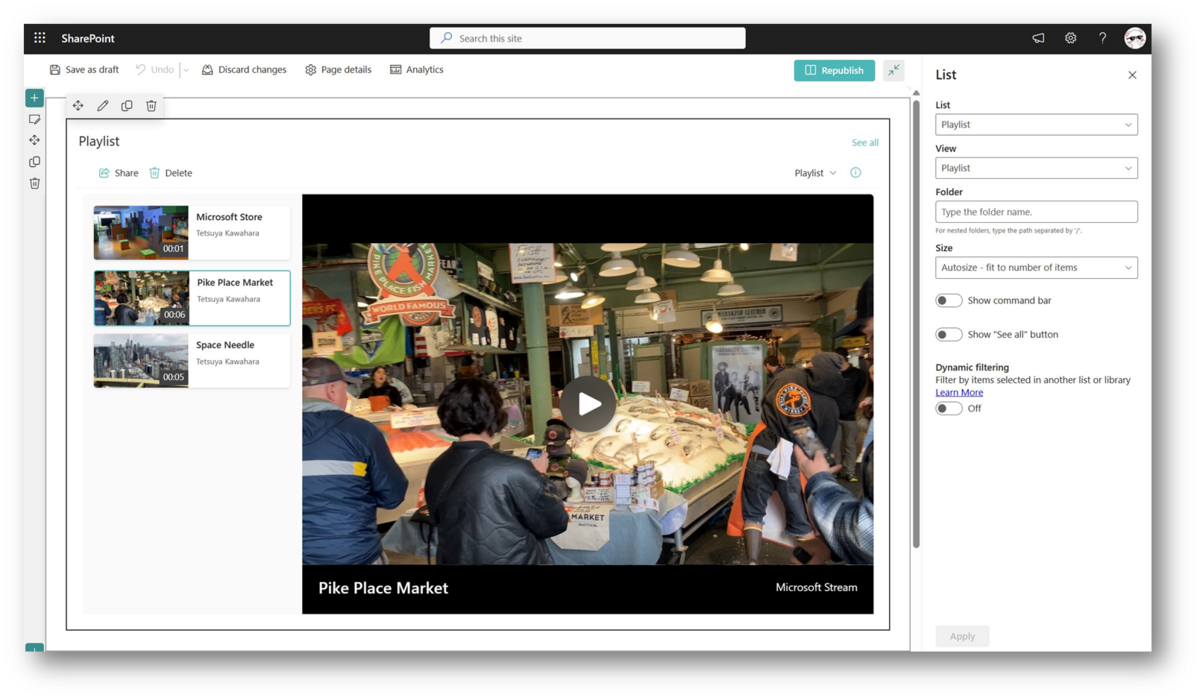Open the Learn More link
Screen dimensions: 1200x700
click(x=959, y=392)
